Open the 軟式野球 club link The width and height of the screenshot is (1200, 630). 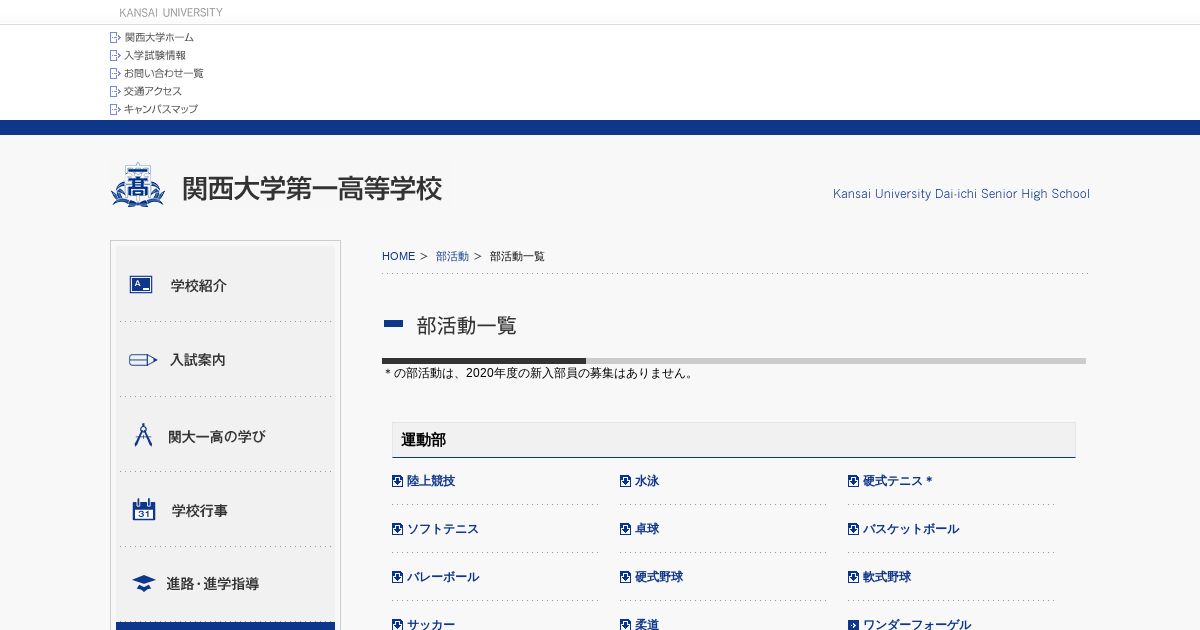[x=887, y=577]
